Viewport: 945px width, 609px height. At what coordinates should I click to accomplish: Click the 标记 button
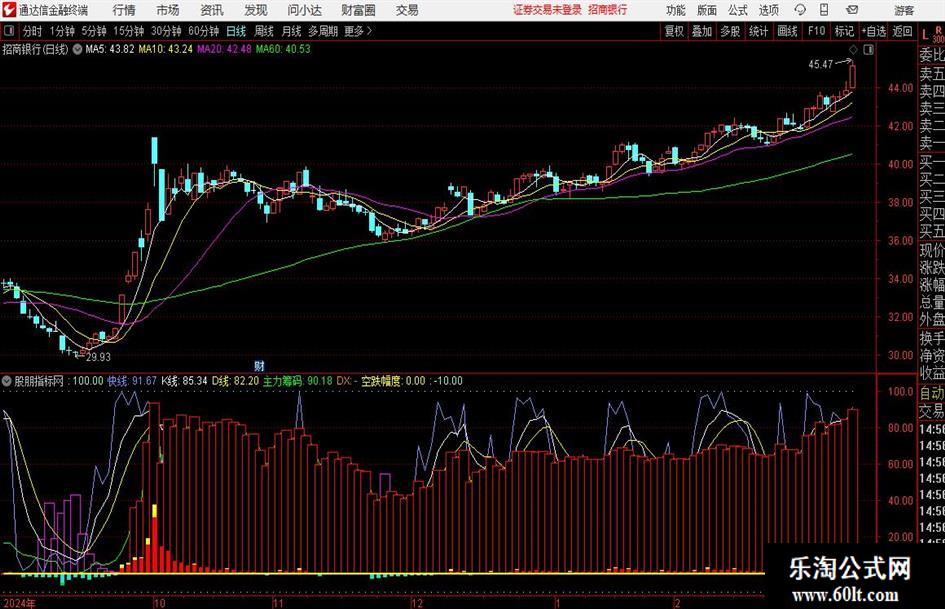coord(844,31)
